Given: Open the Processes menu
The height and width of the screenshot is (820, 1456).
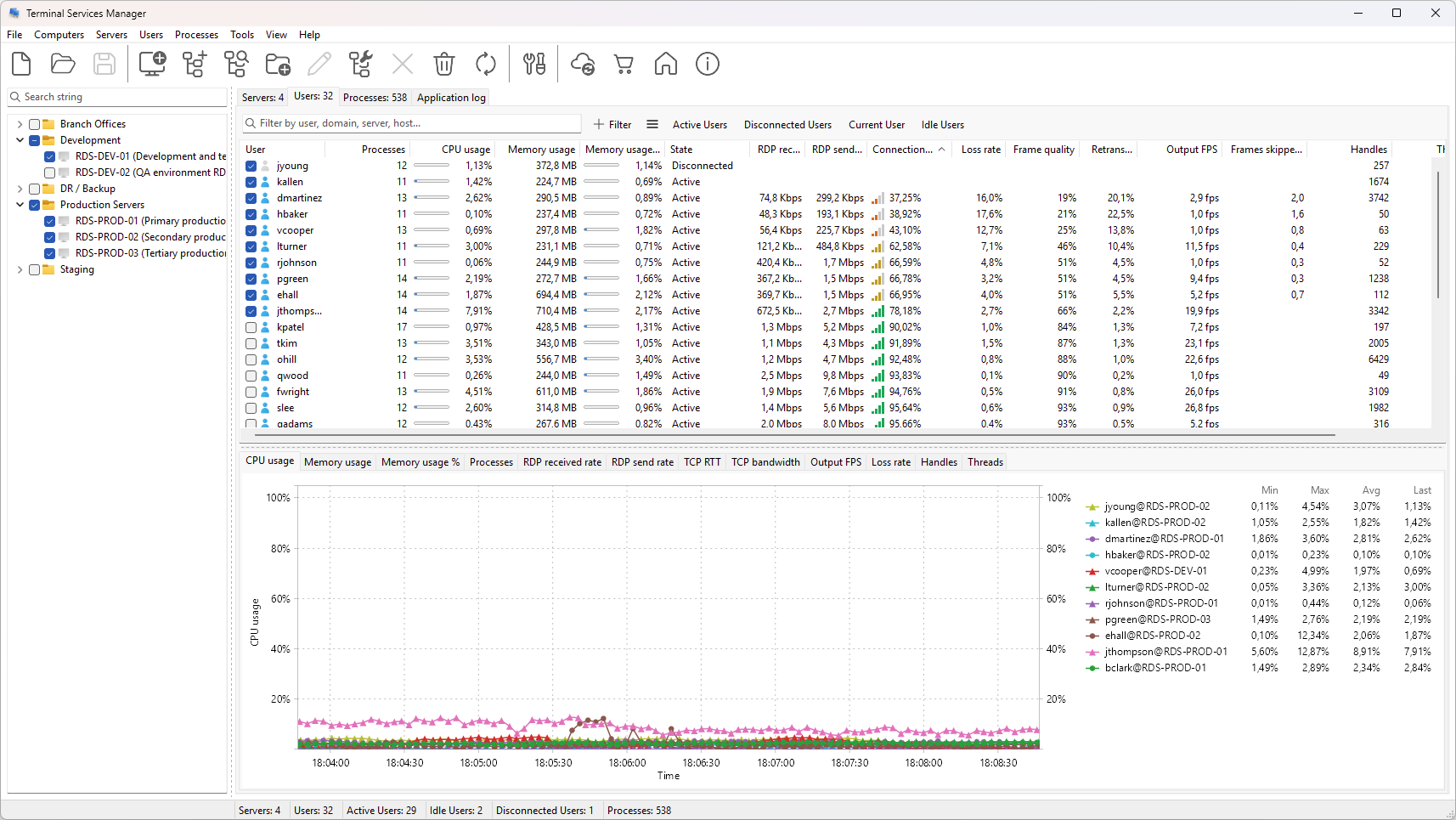Looking at the screenshot, I should [x=196, y=35].
